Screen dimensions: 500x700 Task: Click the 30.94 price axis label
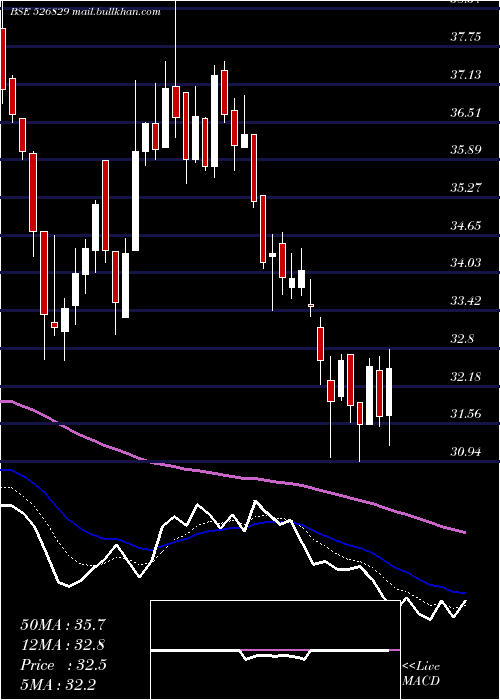click(466, 452)
